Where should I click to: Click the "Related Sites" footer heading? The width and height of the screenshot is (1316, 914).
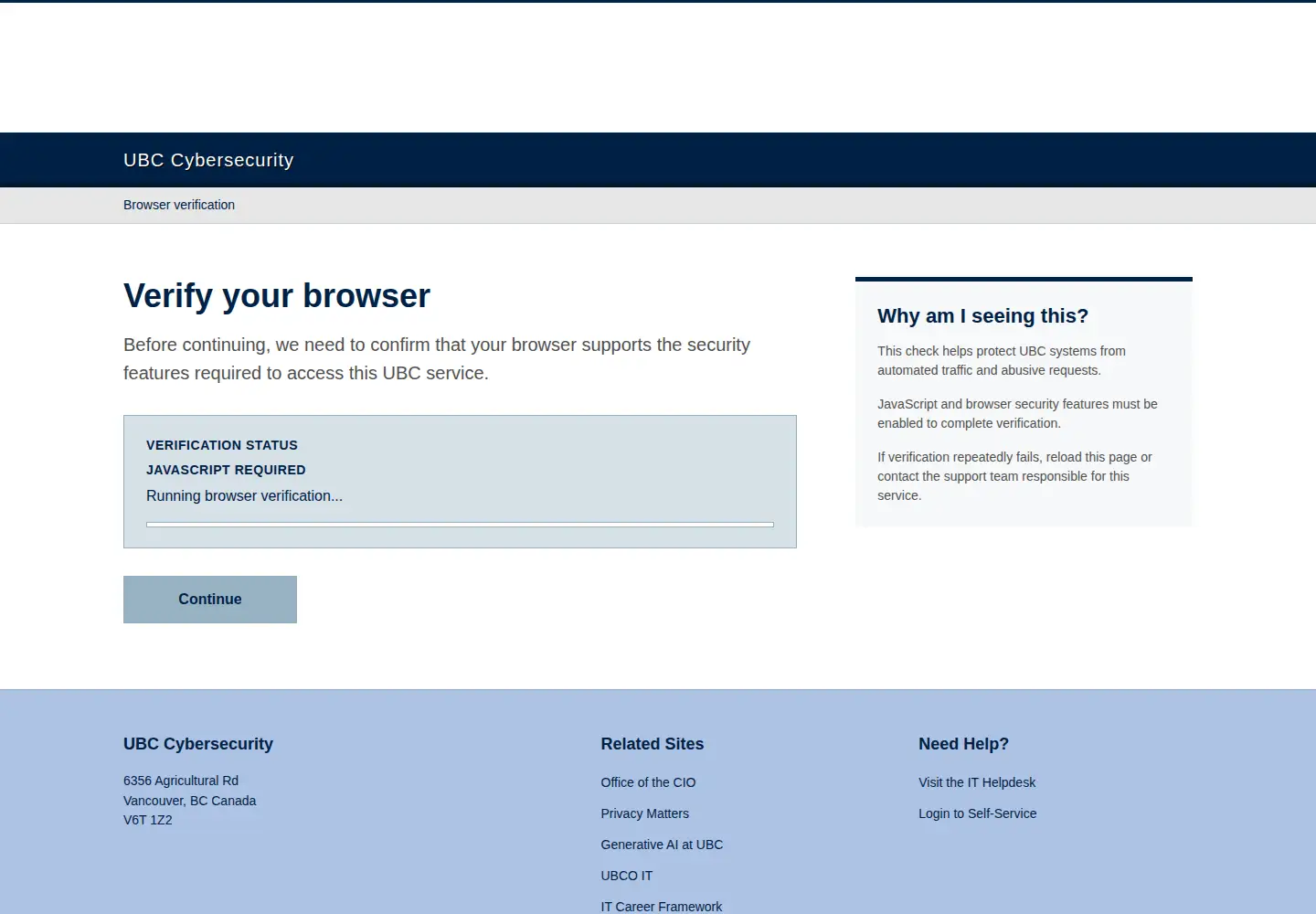coord(653,744)
